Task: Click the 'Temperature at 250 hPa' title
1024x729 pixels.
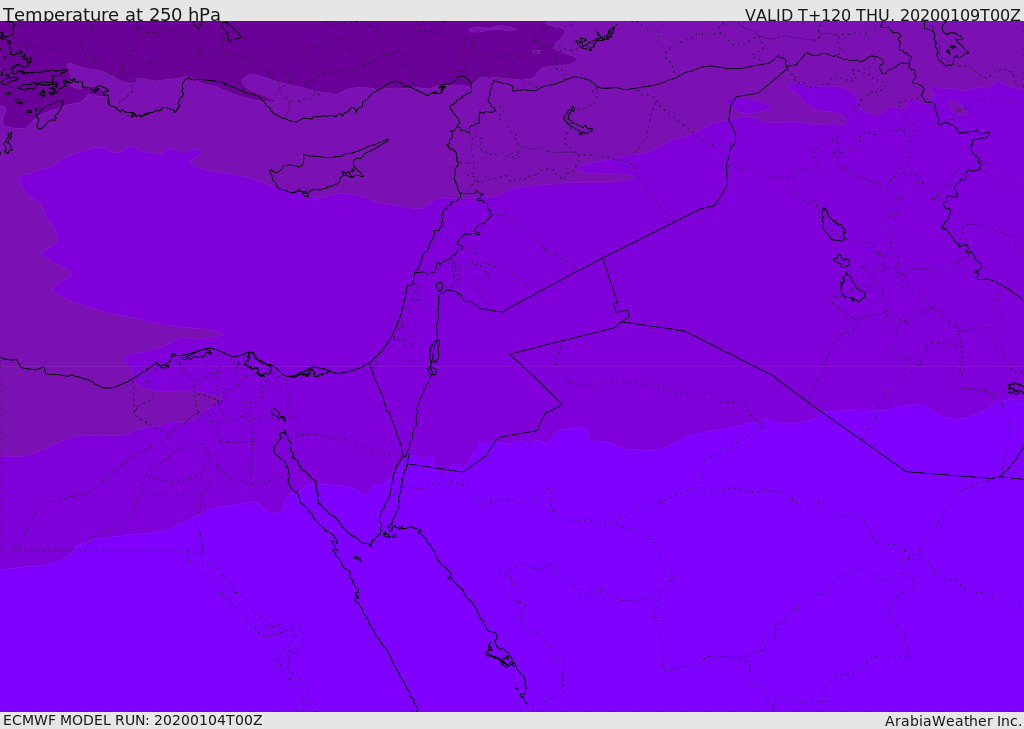Action: pos(112,14)
